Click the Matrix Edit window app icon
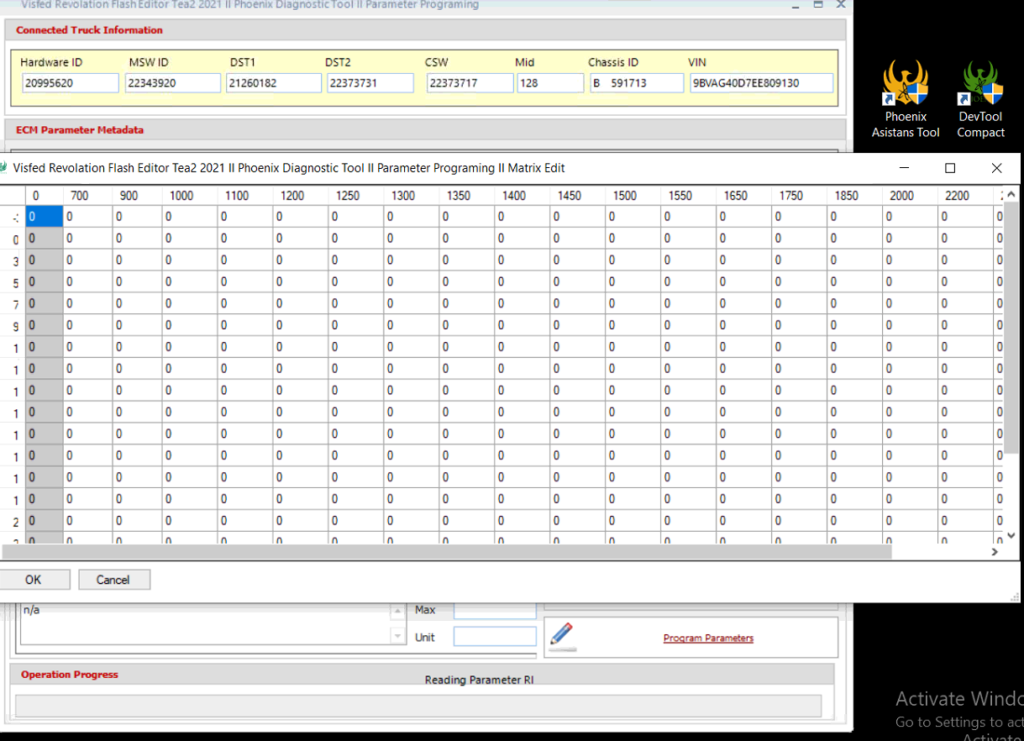The height and width of the screenshot is (741, 1024). pos(4,168)
